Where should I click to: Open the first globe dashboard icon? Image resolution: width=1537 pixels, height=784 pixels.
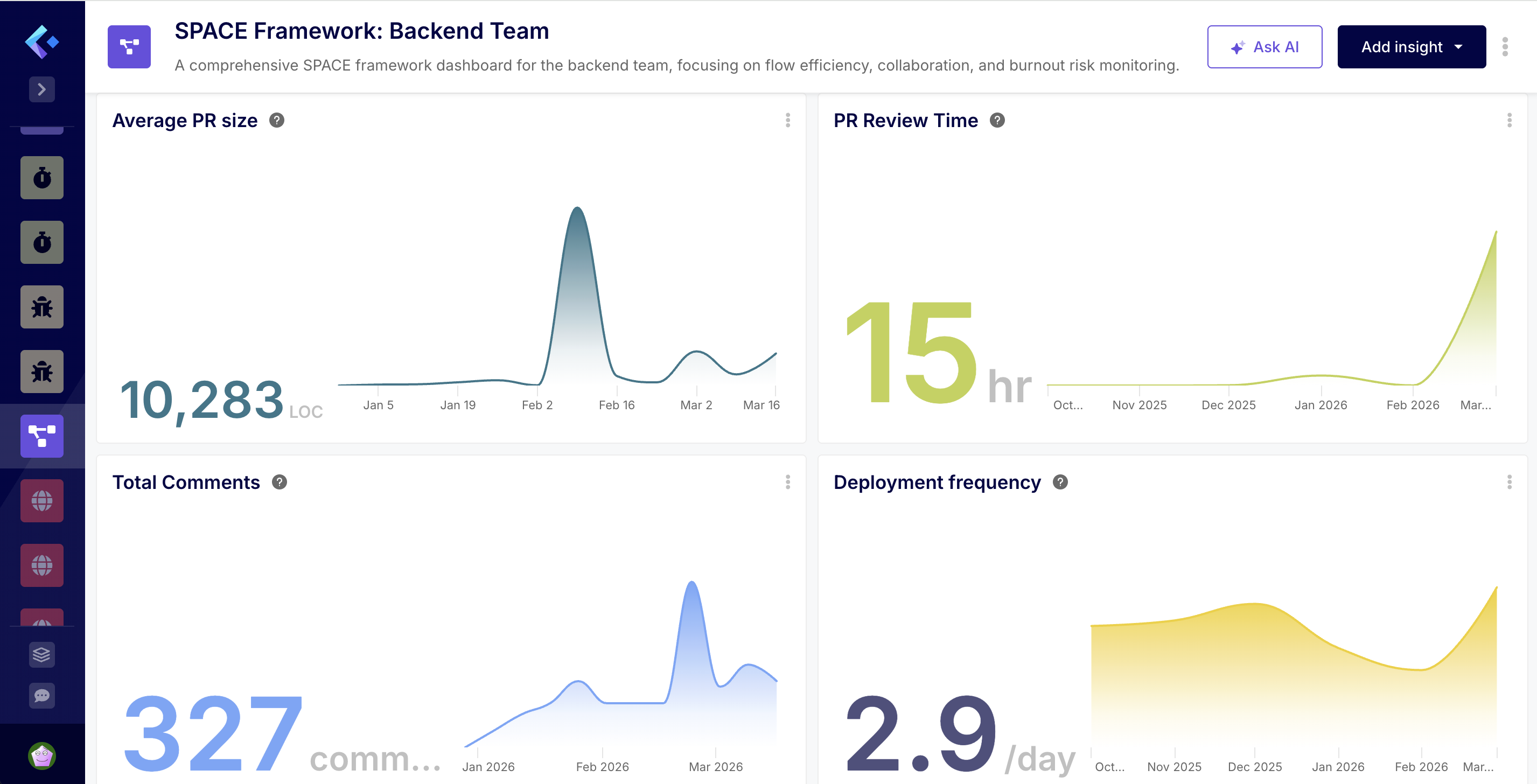click(42, 501)
